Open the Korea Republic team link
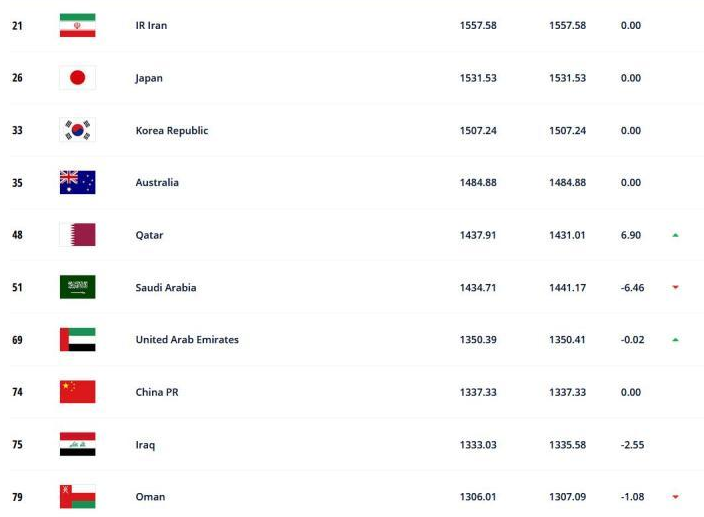 pos(172,131)
